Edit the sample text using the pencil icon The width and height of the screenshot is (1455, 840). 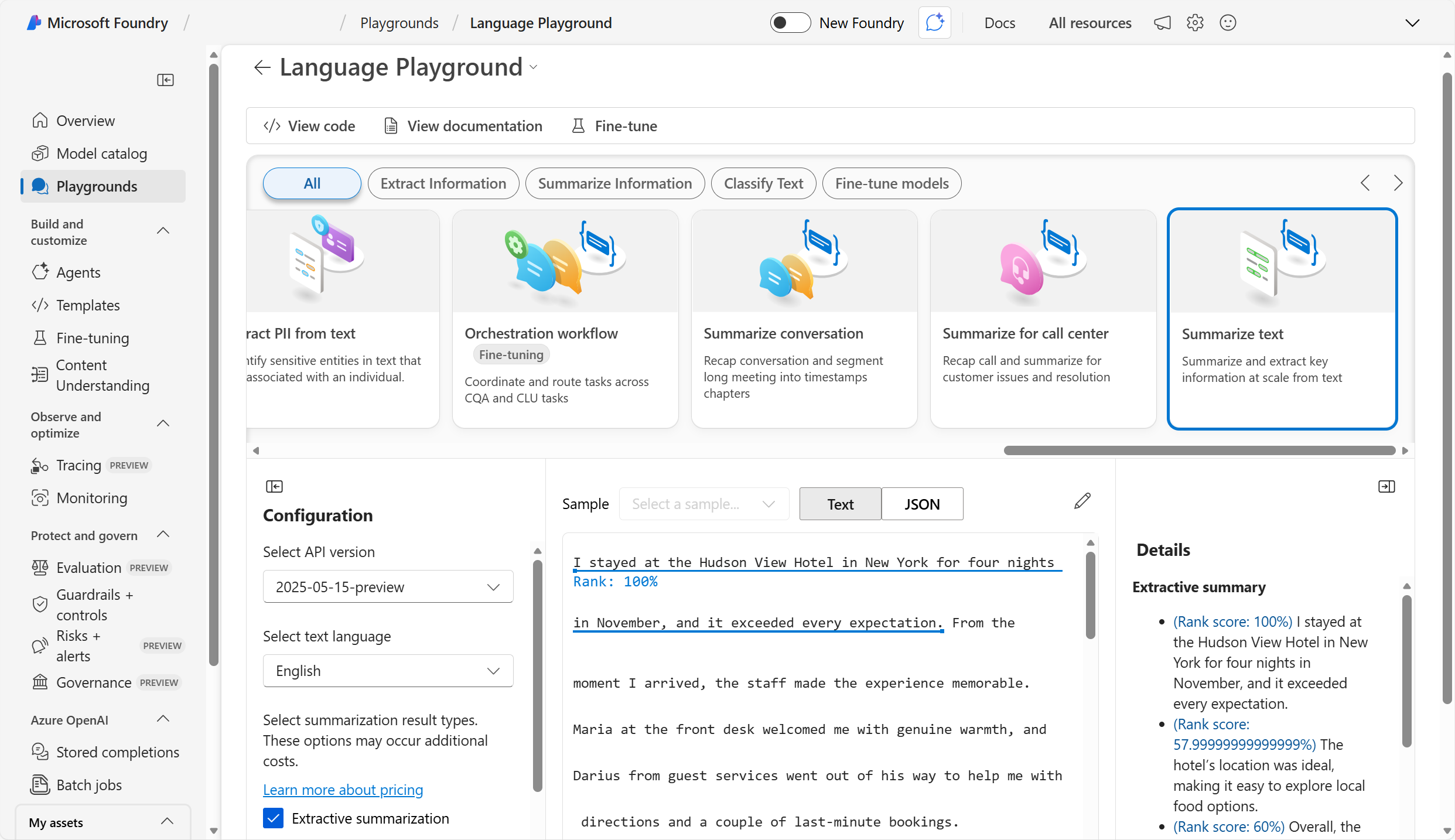(1082, 501)
